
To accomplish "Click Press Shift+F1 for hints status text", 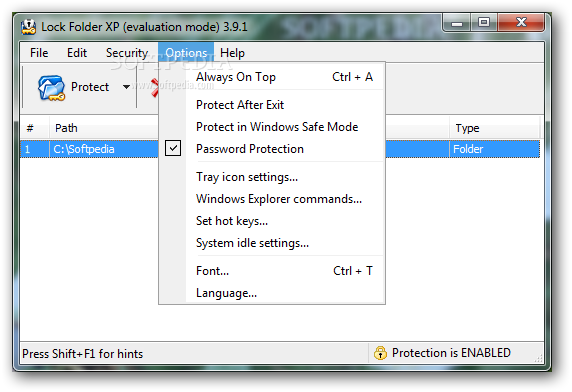I will click(83, 354).
